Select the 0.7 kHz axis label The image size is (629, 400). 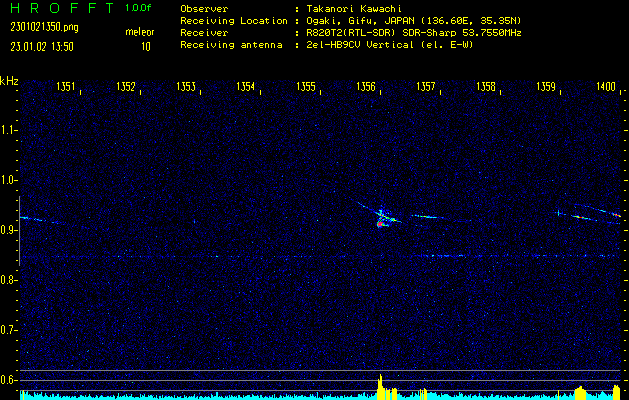coord(8,330)
